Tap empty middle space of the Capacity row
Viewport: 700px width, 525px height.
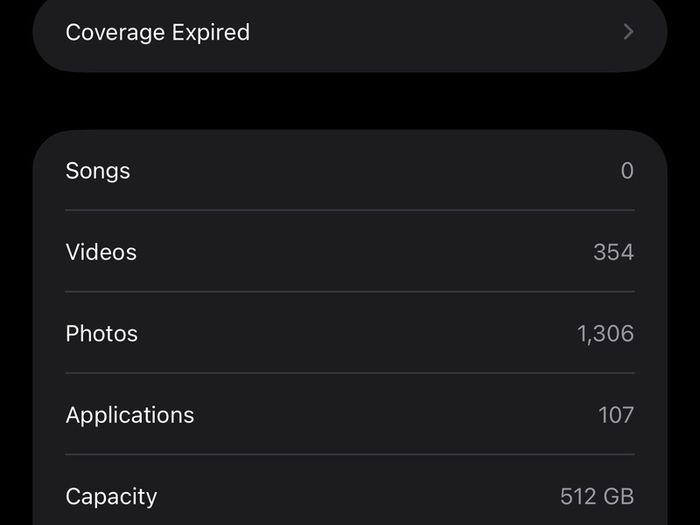[x=357, y=496]
